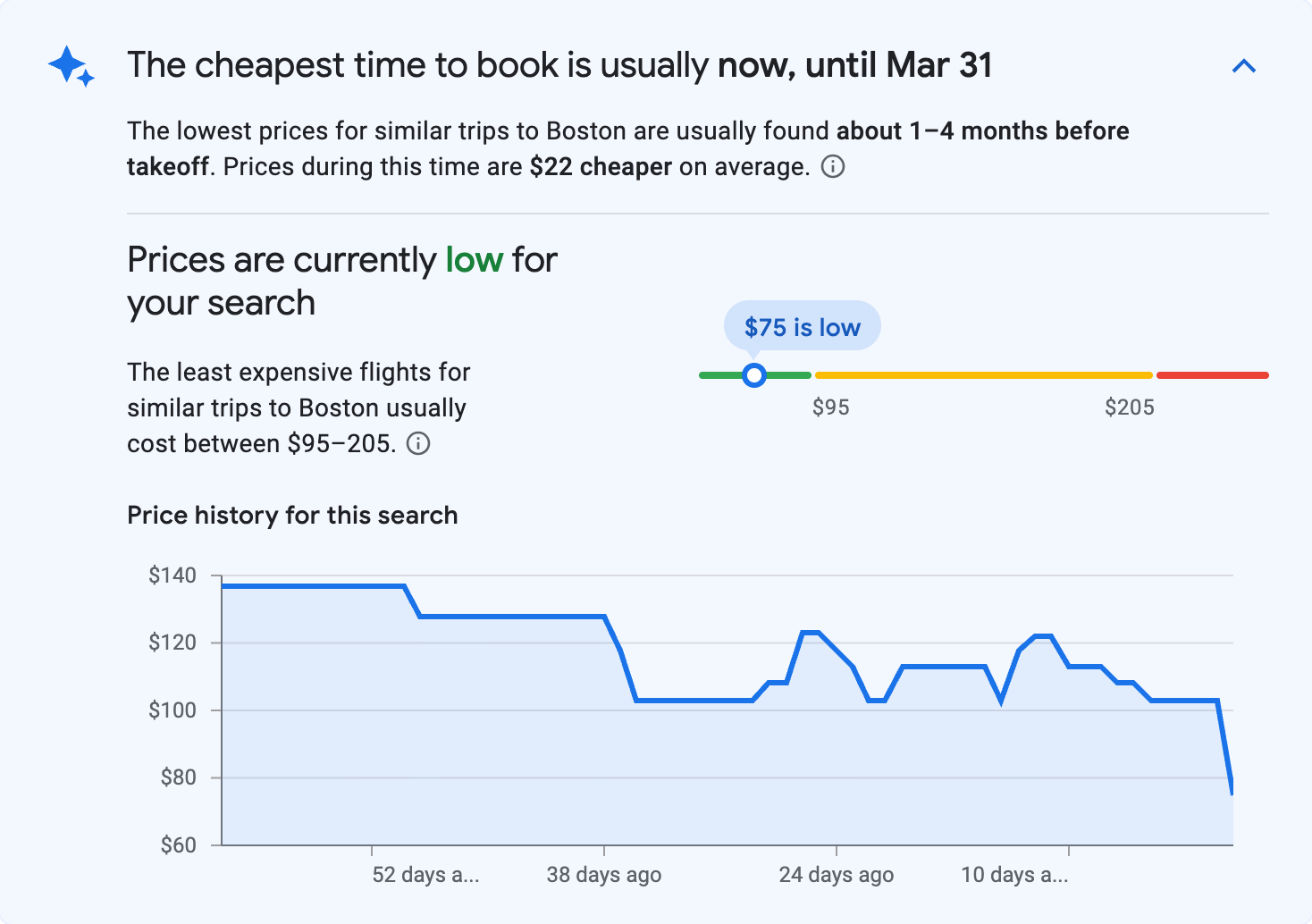Click the $95 price label under the bar
The image size is (1312, 924).
[x=831, y=407]
